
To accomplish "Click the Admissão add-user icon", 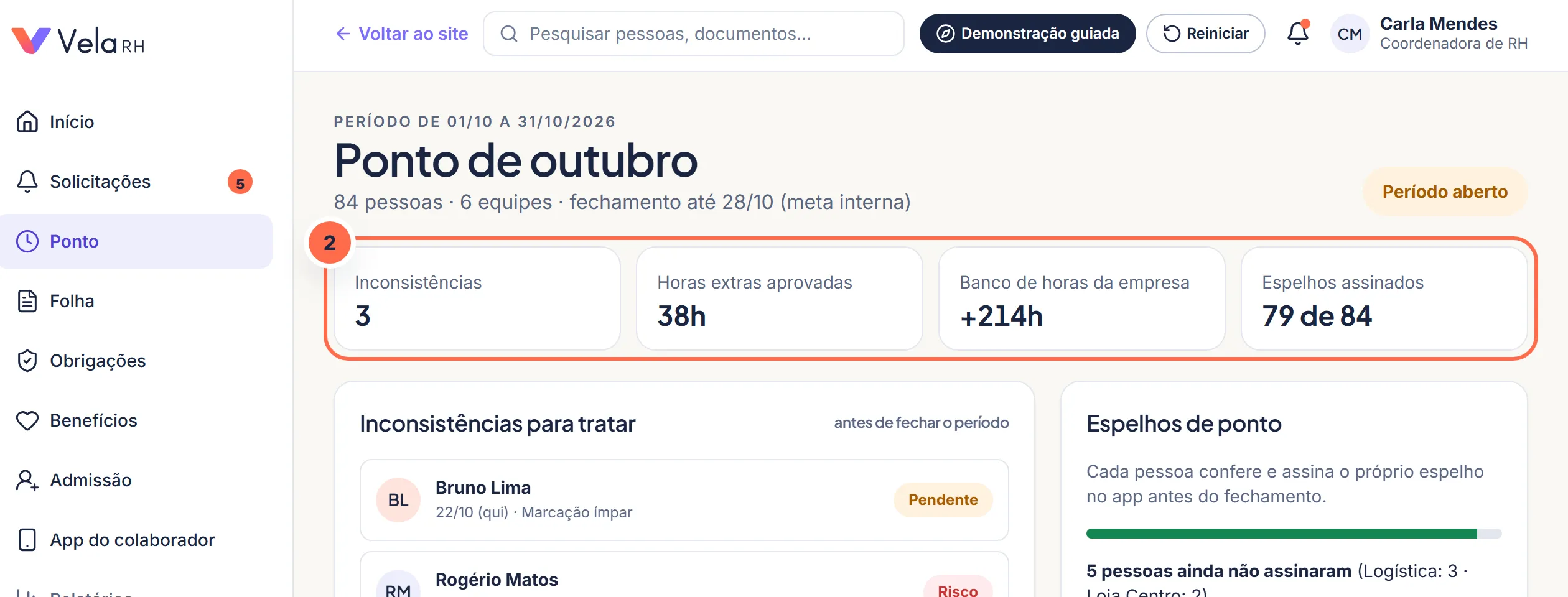I will click(27, 480).
